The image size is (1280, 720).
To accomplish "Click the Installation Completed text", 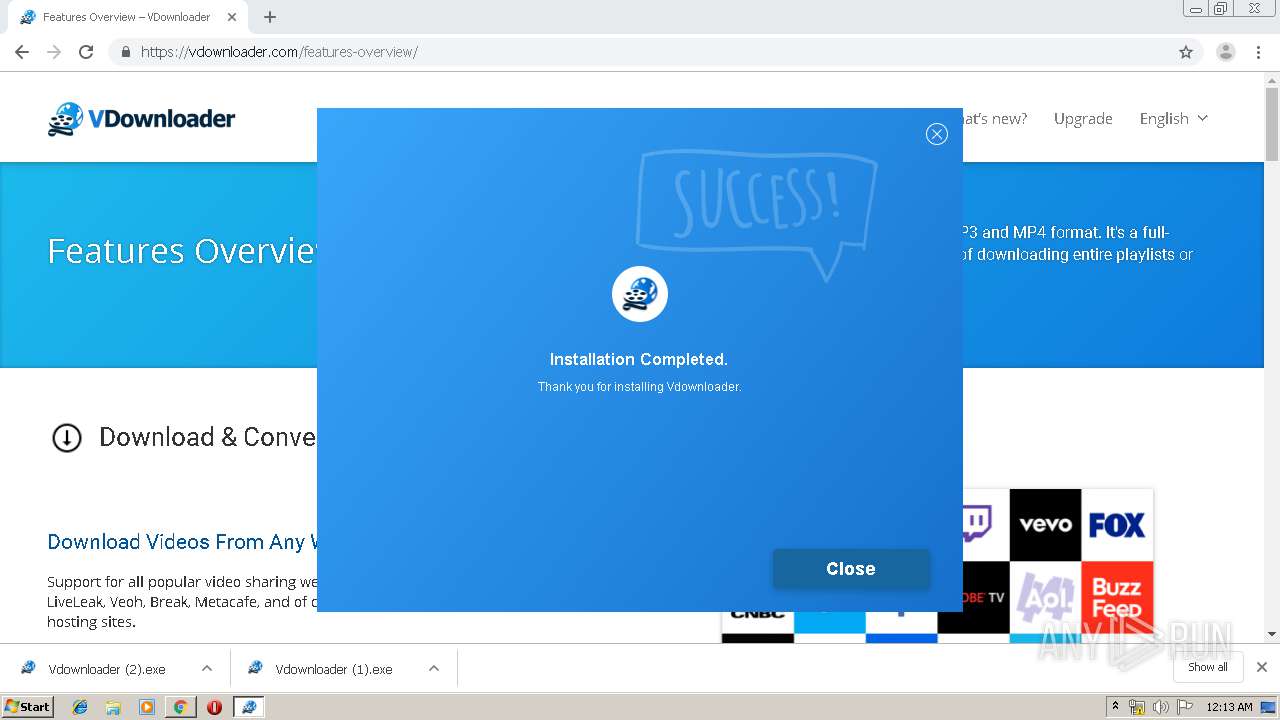I will [x=639, y=359].
